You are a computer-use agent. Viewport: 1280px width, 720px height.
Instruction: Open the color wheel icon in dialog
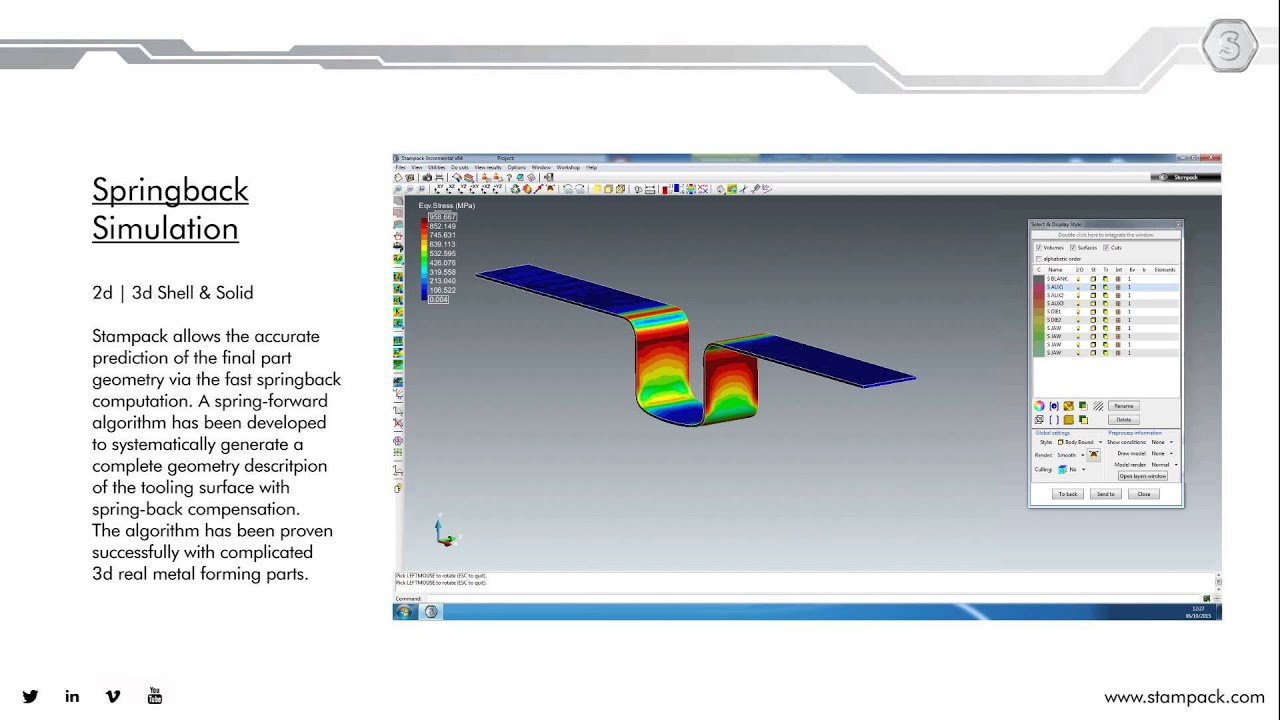1039,406
